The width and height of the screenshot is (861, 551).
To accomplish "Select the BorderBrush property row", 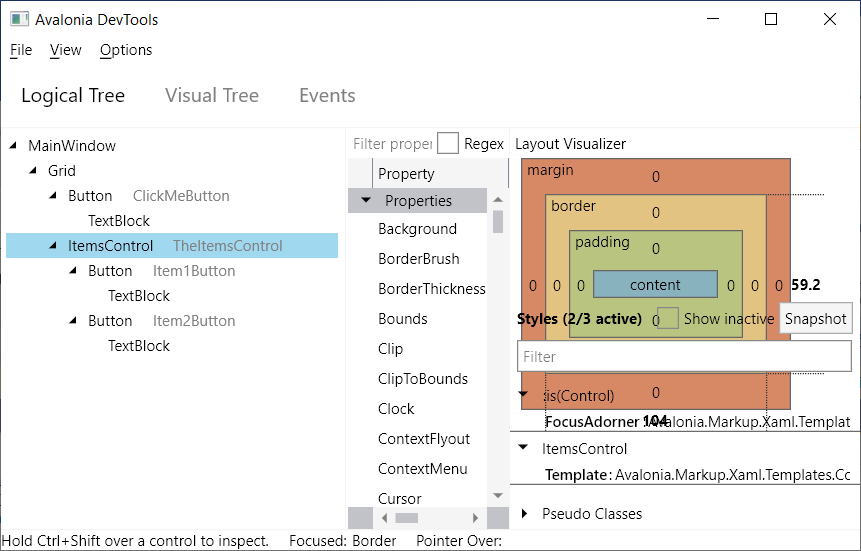I will coord(417,259).
